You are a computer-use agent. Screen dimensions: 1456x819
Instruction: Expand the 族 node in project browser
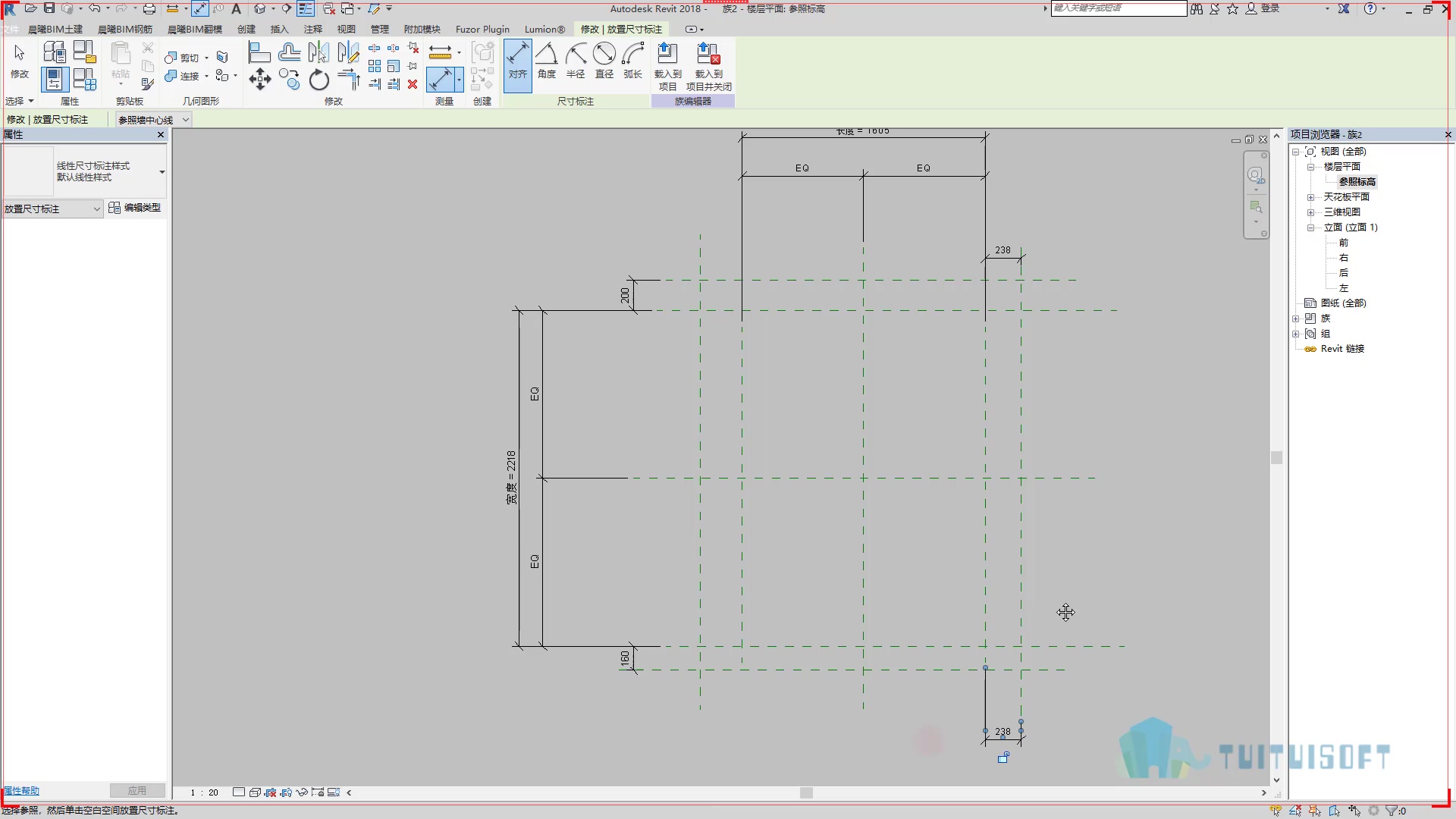tap(1296, 318)
